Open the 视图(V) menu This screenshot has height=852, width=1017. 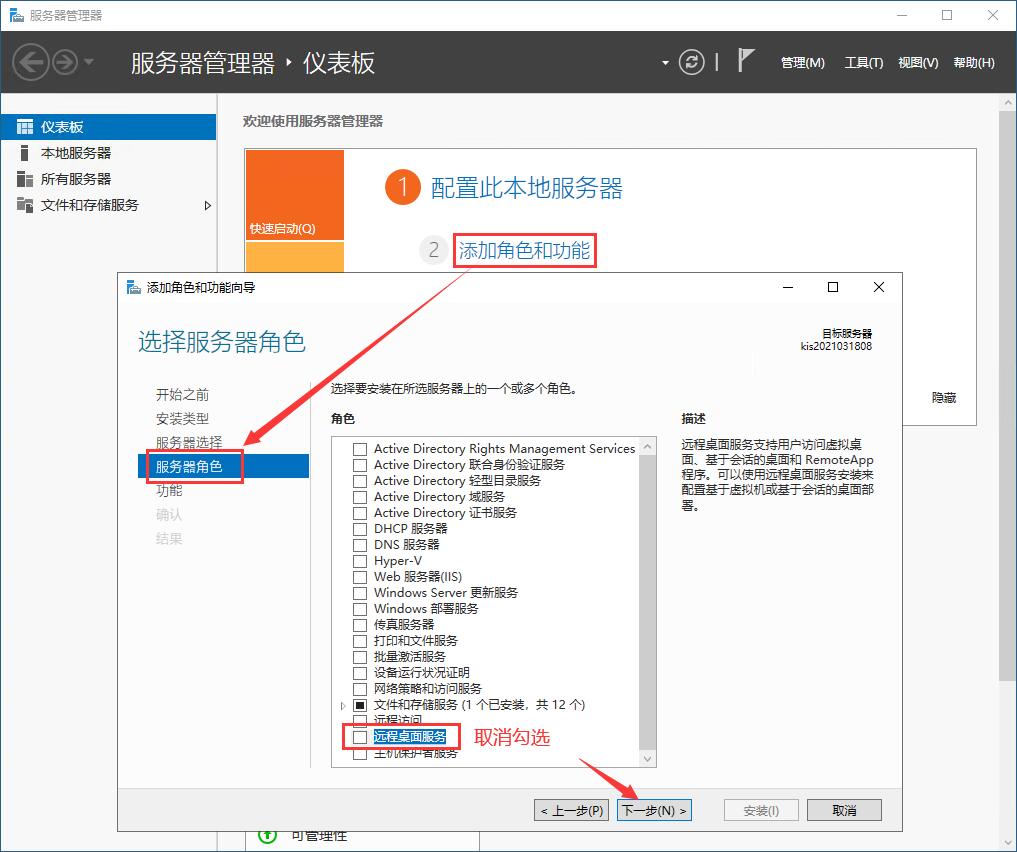(x=918, y=63)
